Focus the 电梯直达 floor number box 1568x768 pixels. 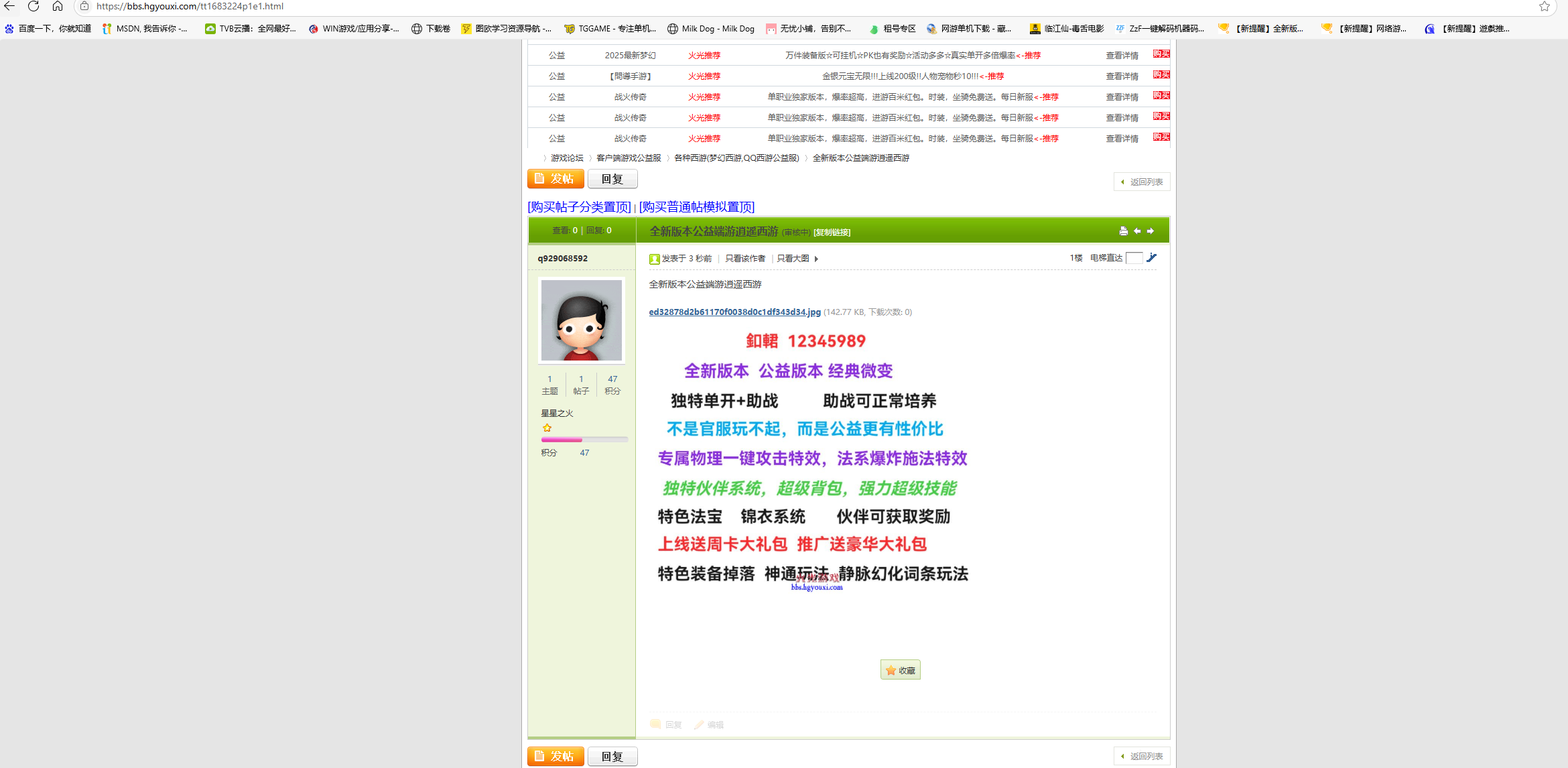(x=1134, y=258)
